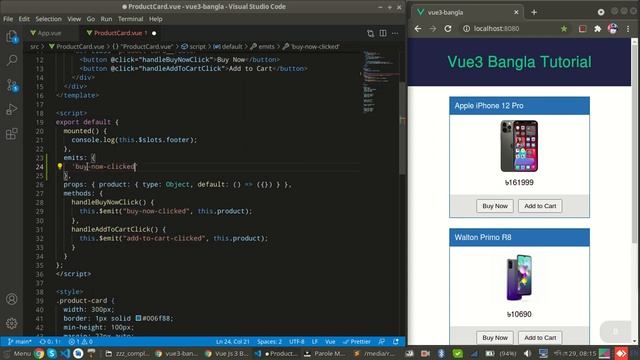This screenshot has height=360, width=640.
Task: Click the default breadcrumb segment
Action: [x=228, y=47]
